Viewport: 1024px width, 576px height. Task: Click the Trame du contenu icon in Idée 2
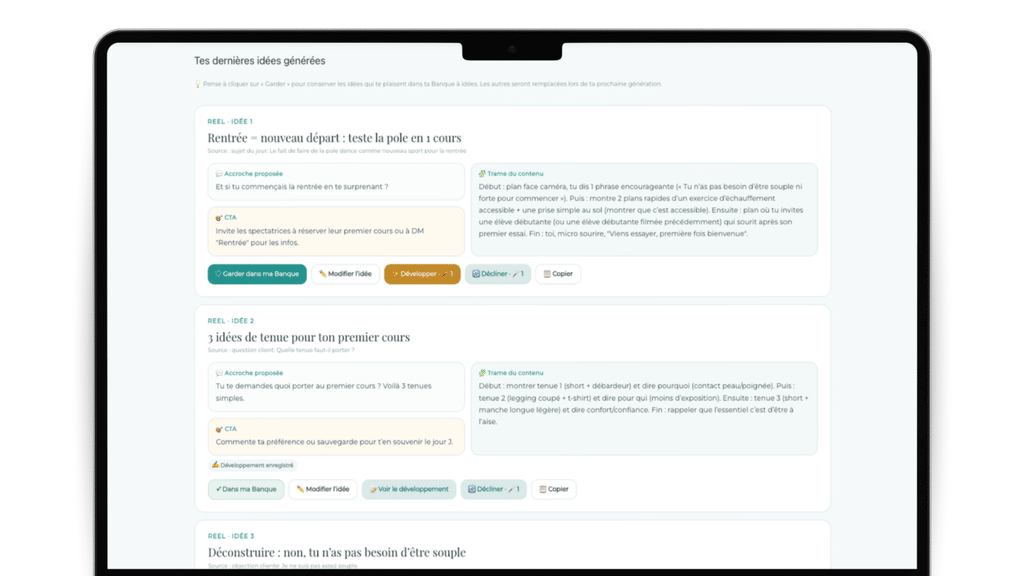482,373
